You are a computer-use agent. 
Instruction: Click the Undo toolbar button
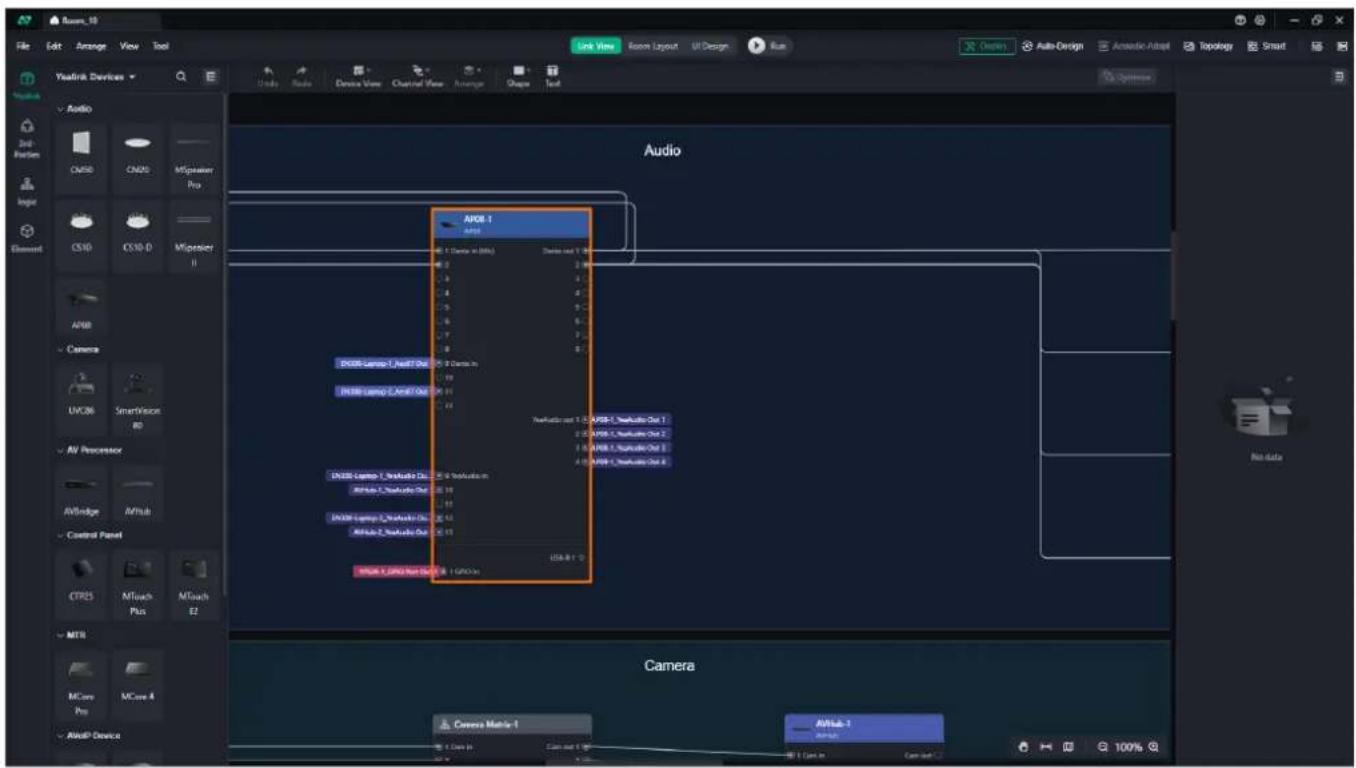(268, 76)
